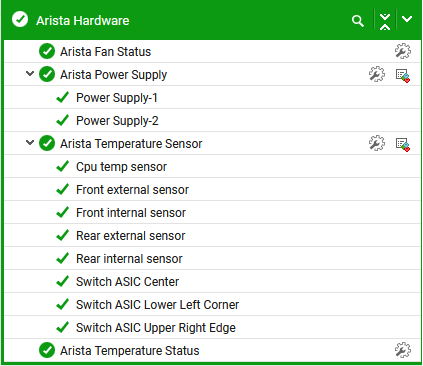The width and height of the screenshot is (423, 366).
Task: Click the wrench gear icon for Arista Temperature Sensor
Action: pyautogui.click(x=377, y=143)
